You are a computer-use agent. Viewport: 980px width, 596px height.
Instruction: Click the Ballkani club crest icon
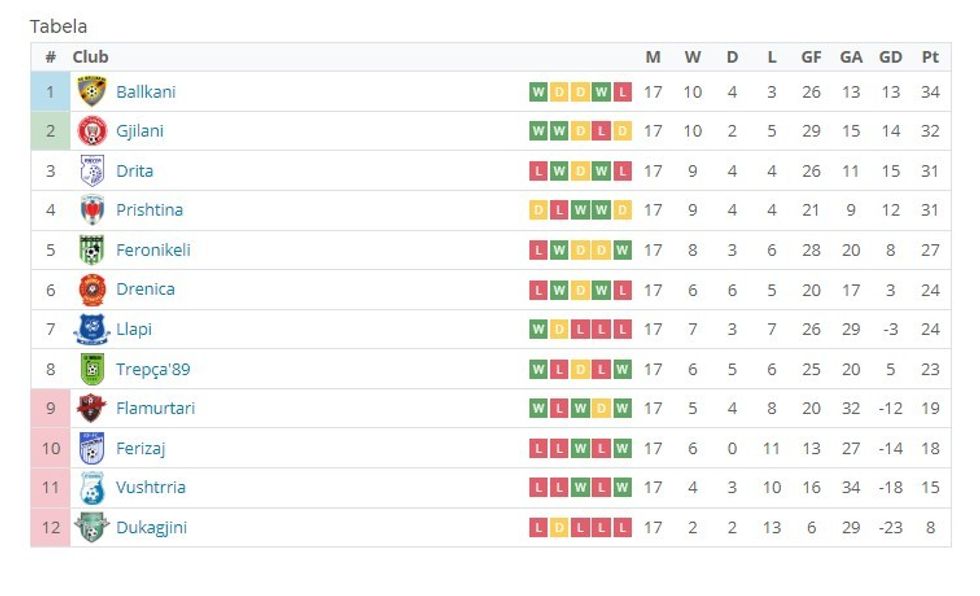click(x=92, y=91)
